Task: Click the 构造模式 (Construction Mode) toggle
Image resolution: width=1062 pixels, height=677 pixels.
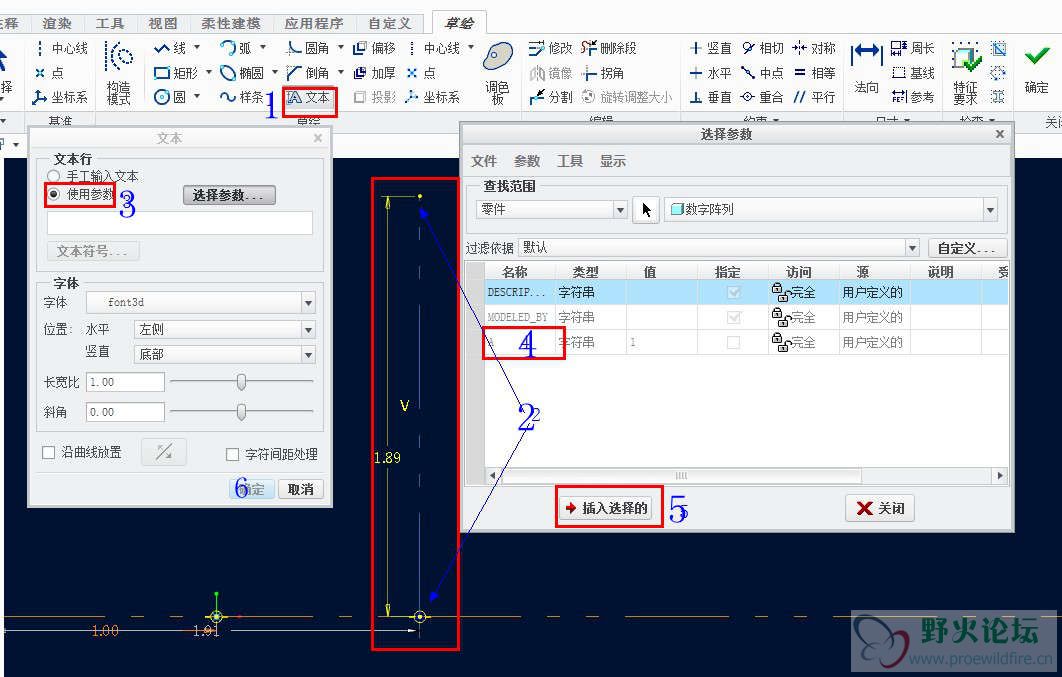Action: 119,73
